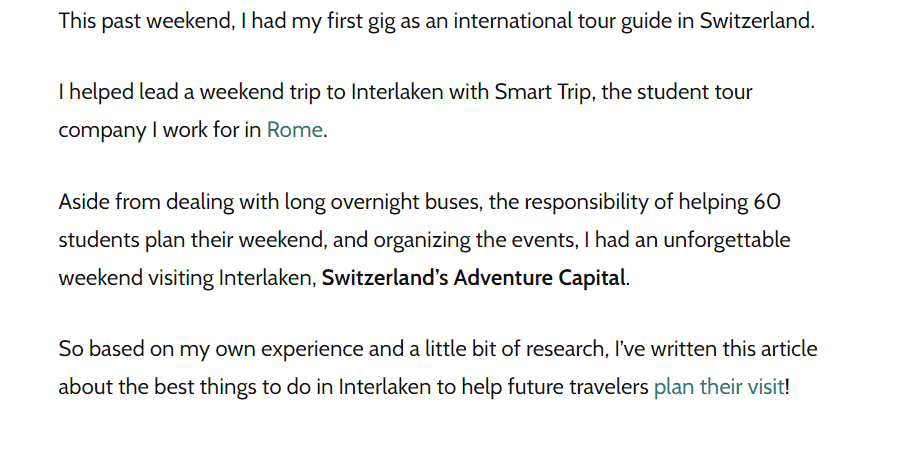This screenshot has width=918, height=452.
Task: Click the bold "Switzerland's Adventure Capital" text
Action: [473, 277]
